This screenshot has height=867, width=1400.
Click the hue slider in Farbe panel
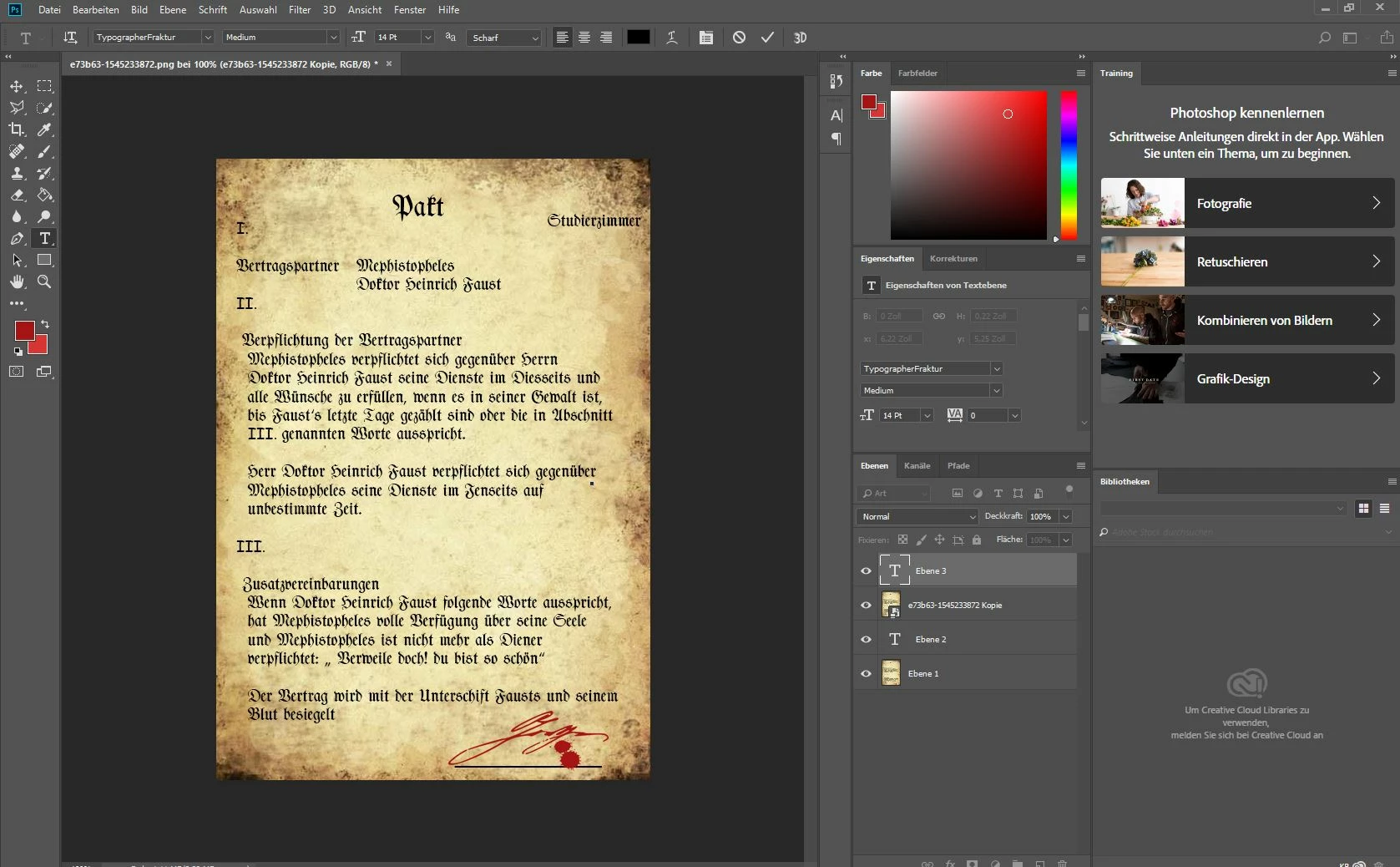pos(1069,165)
